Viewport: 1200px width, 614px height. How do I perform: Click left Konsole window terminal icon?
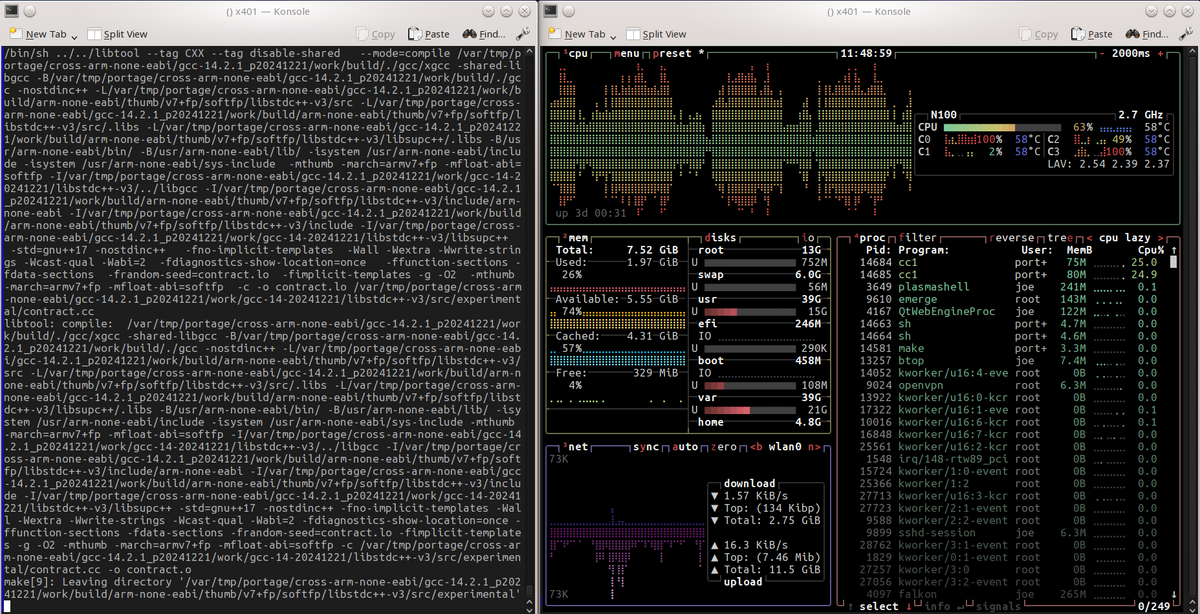(11, 10)
